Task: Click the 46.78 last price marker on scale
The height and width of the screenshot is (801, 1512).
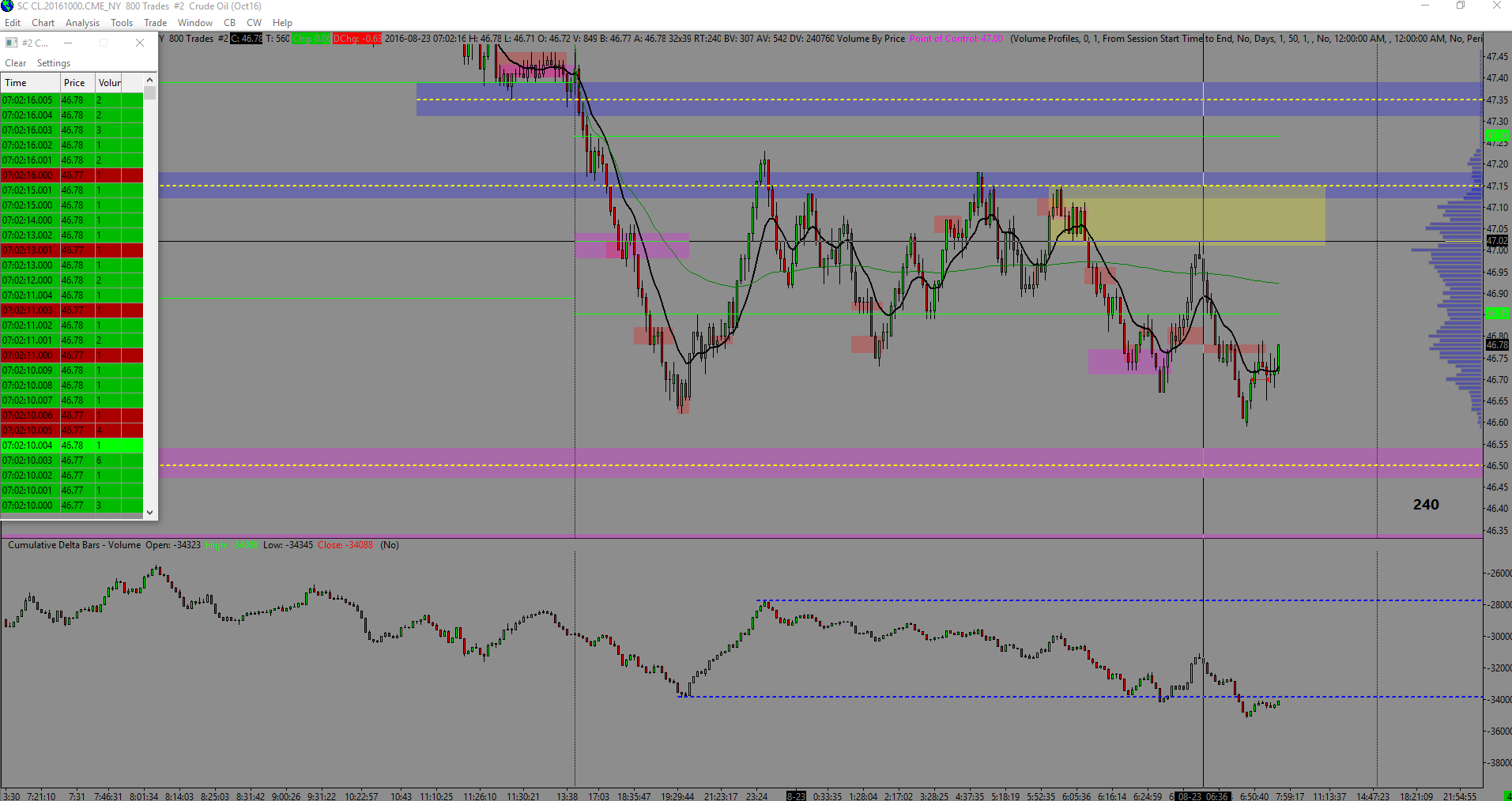Action: [1497, 344]
